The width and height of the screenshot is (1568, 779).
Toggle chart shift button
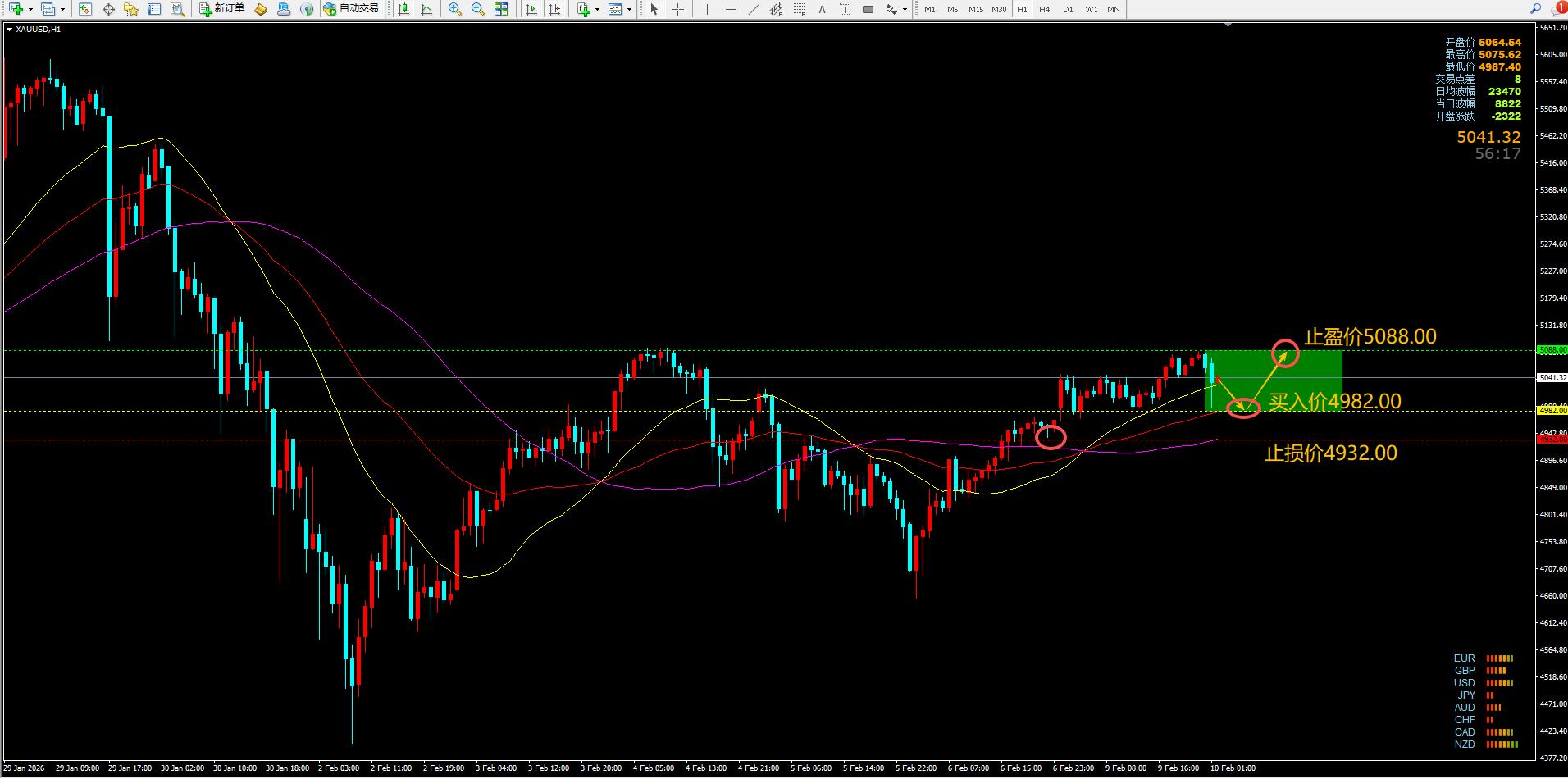pos(554,9)
